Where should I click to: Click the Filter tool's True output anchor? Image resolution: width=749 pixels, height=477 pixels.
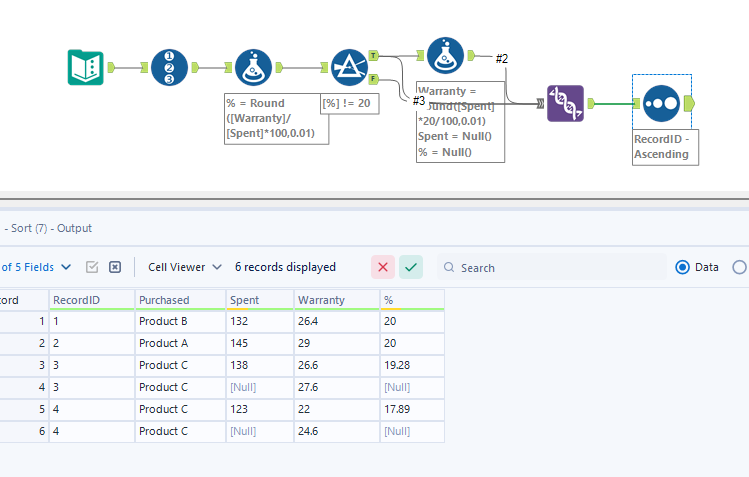coord(374,55)
